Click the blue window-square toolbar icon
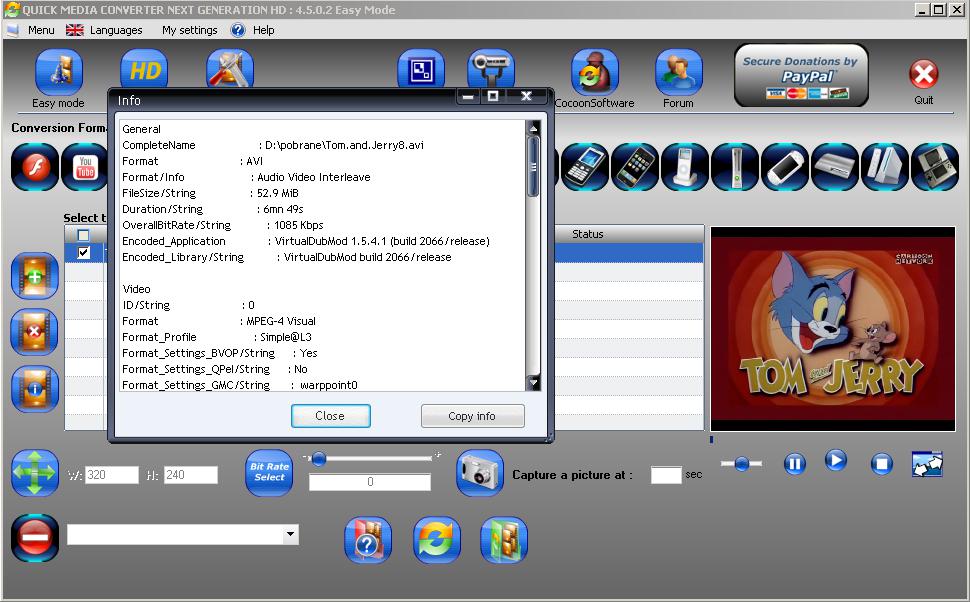This screenshot has height=602, width=970. [421, 69]
